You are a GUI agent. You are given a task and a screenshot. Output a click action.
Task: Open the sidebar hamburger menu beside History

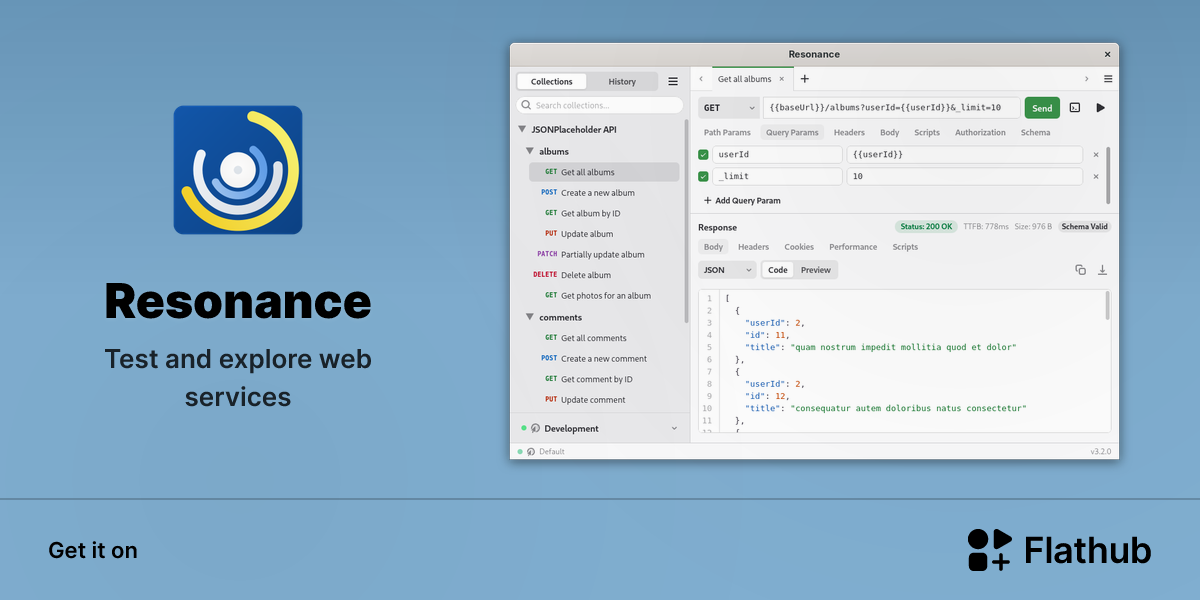pyautogui.click(x=673, y=81)
